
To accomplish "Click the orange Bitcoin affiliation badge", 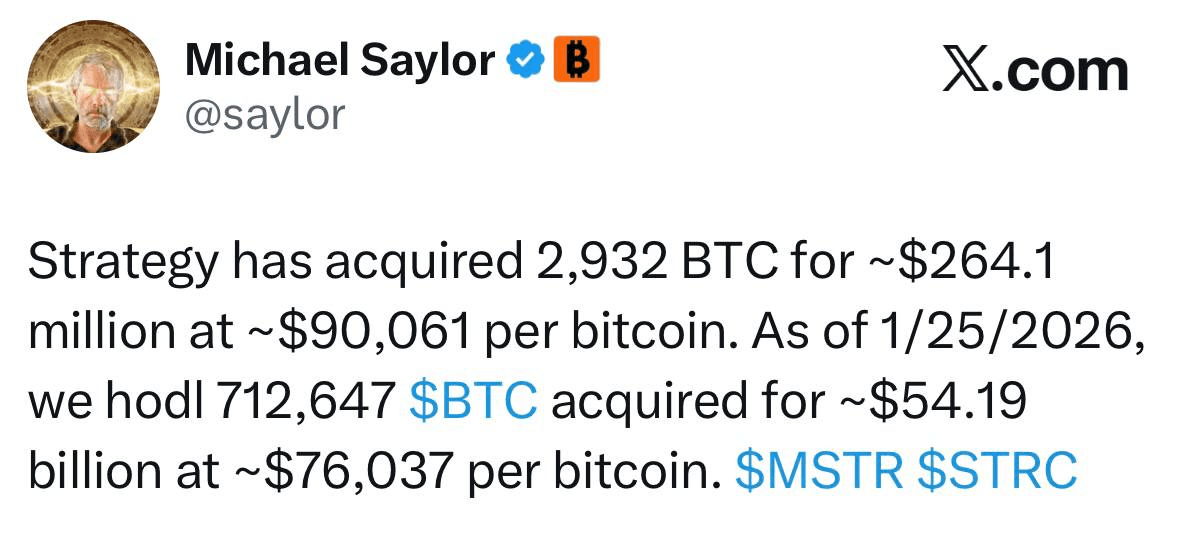I will [x=575, y=61].
